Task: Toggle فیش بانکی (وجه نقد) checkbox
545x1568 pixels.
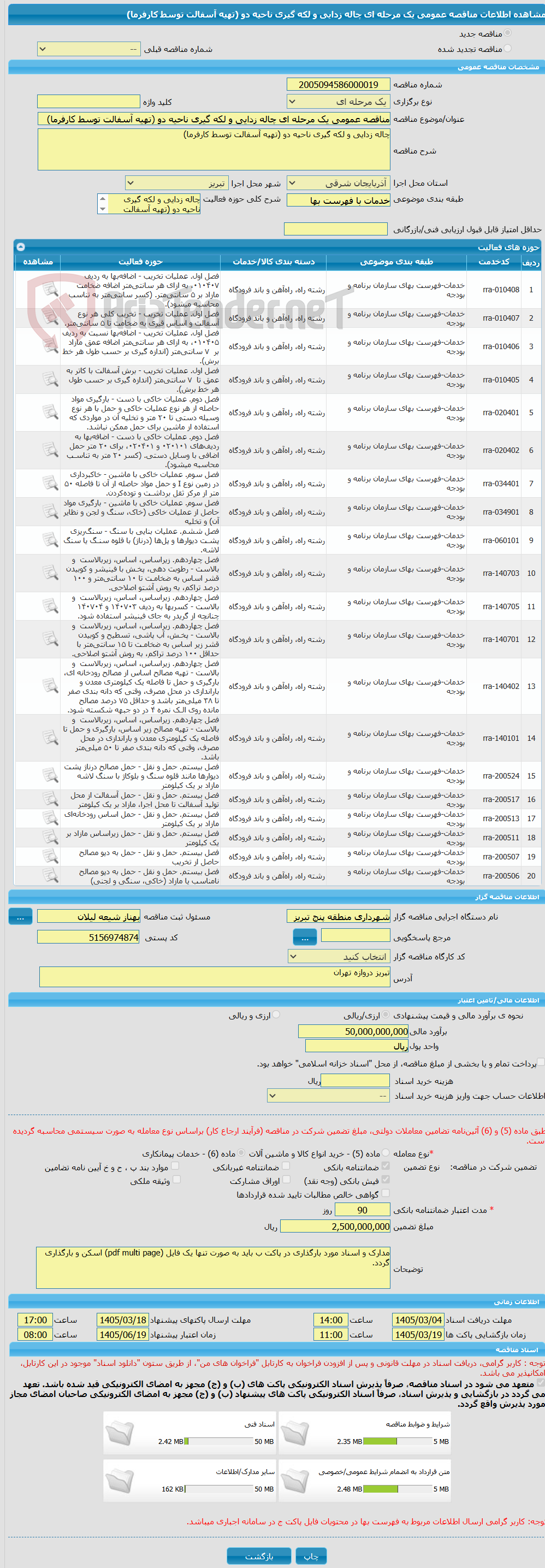Action: point(386,1180)
